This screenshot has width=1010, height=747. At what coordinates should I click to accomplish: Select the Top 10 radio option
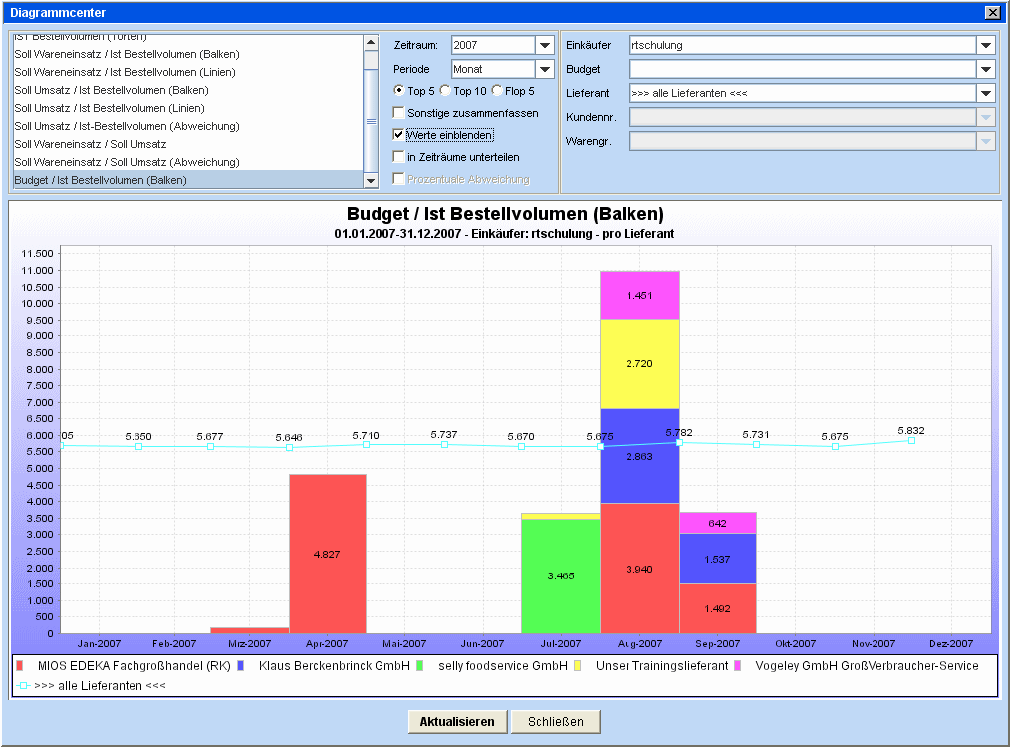pos(445,91)
